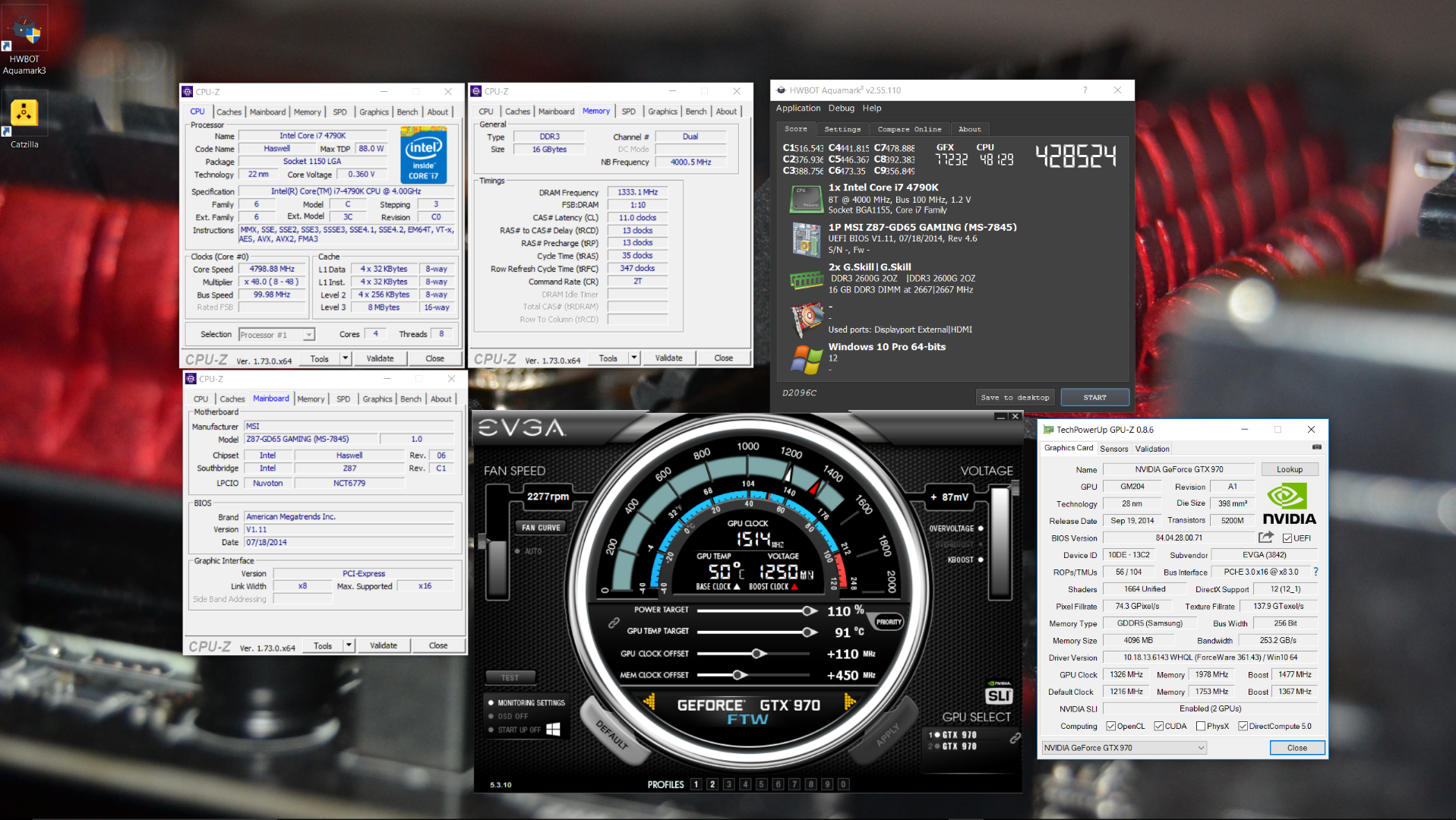Image resolution: width=1456 pixels, height=820 pixels.
Task: Click the NVIDIA SLI badge in EVGA Precision
Action: tap(999, 693)
